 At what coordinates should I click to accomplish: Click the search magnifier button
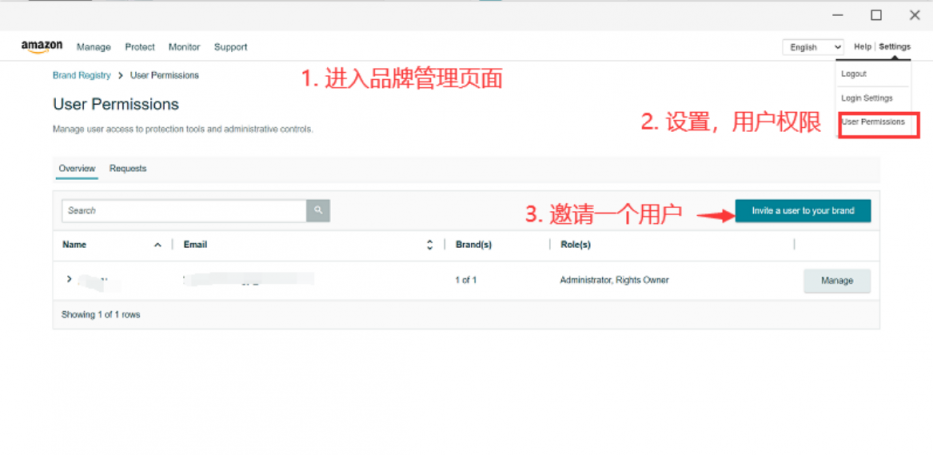tap(318, 210)
